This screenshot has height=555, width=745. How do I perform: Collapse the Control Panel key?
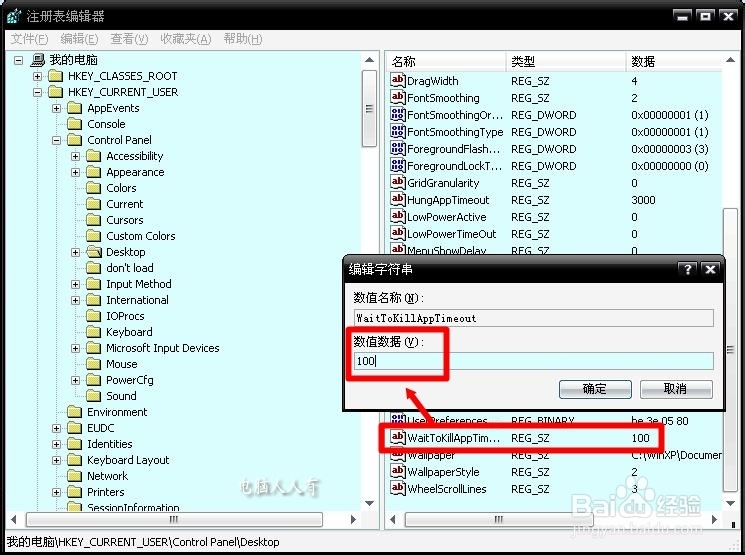coord(57,140)
